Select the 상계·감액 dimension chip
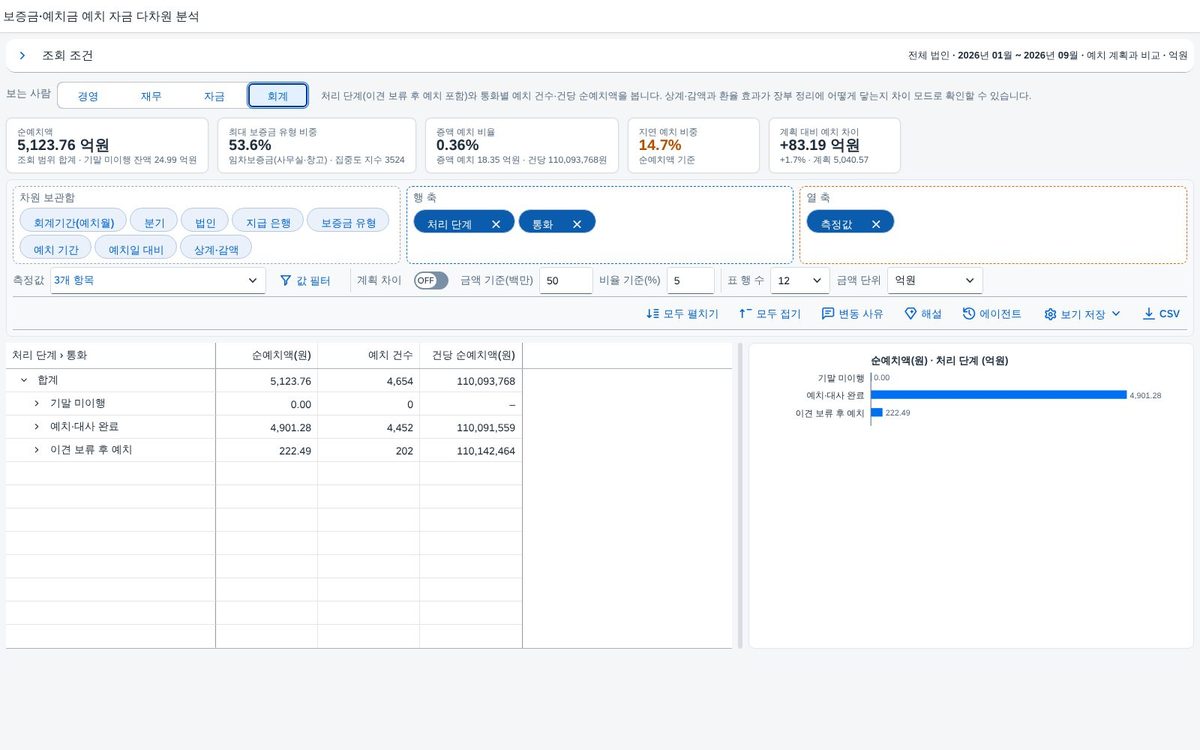 pos(216,248)
